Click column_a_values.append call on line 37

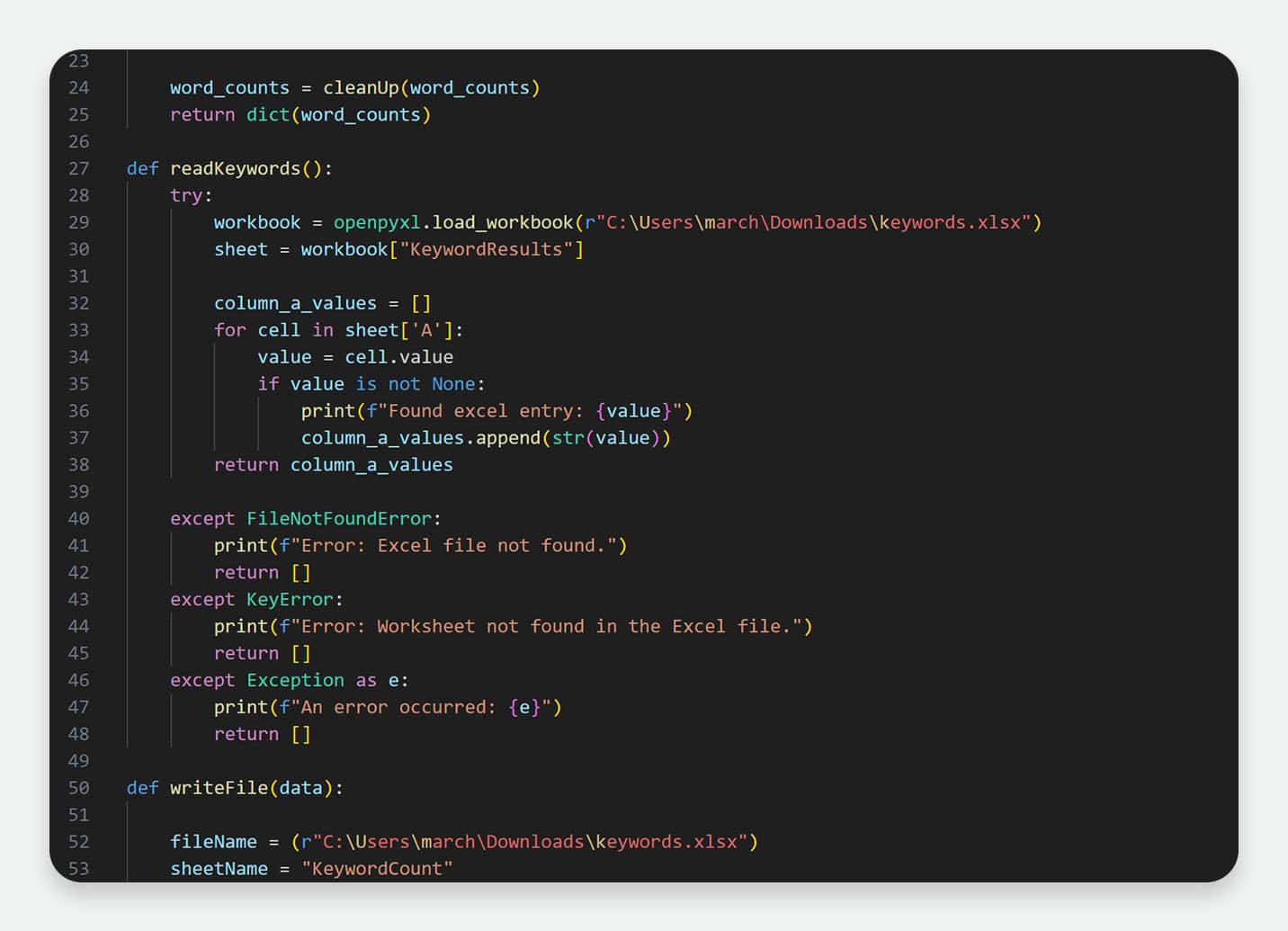(x=486, y=438)
